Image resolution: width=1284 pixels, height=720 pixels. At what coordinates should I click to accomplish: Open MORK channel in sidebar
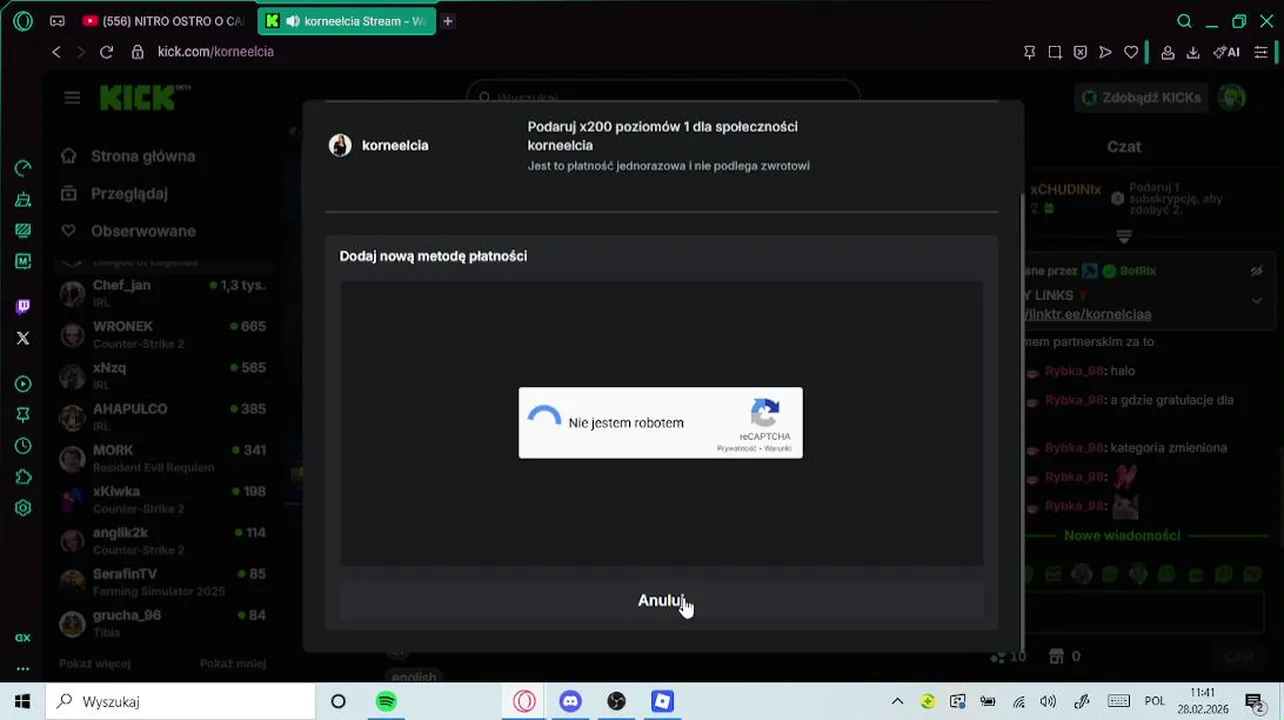[x=163, y=458]
